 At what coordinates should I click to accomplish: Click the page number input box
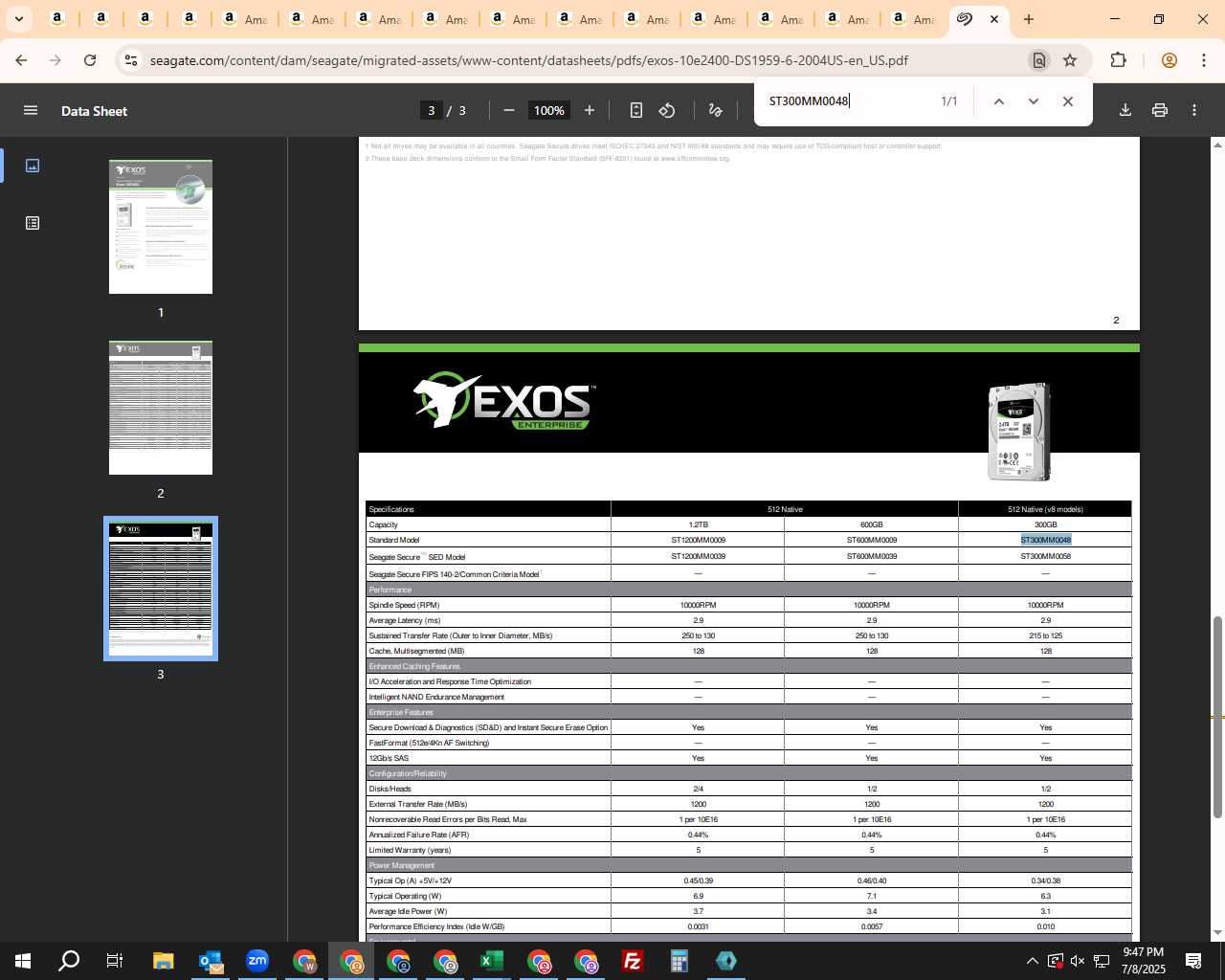[x=432, y=110]
